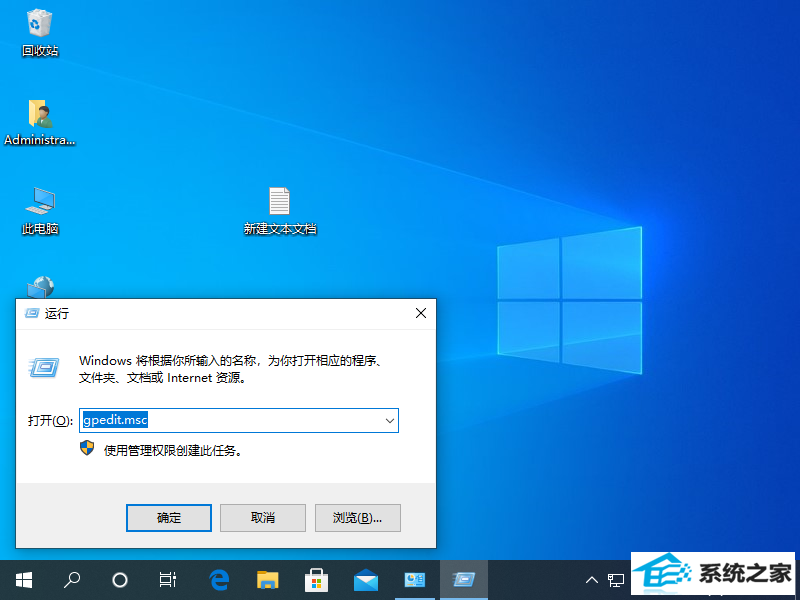Show hidden system tray icons

592,580
